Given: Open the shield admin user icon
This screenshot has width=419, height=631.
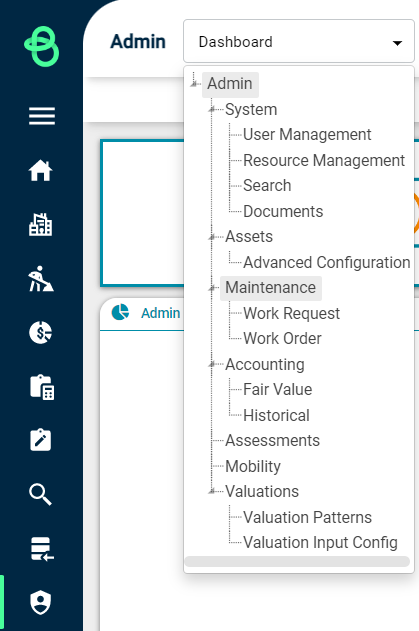Looking at the screenshot, I should (x=41, y=602).
